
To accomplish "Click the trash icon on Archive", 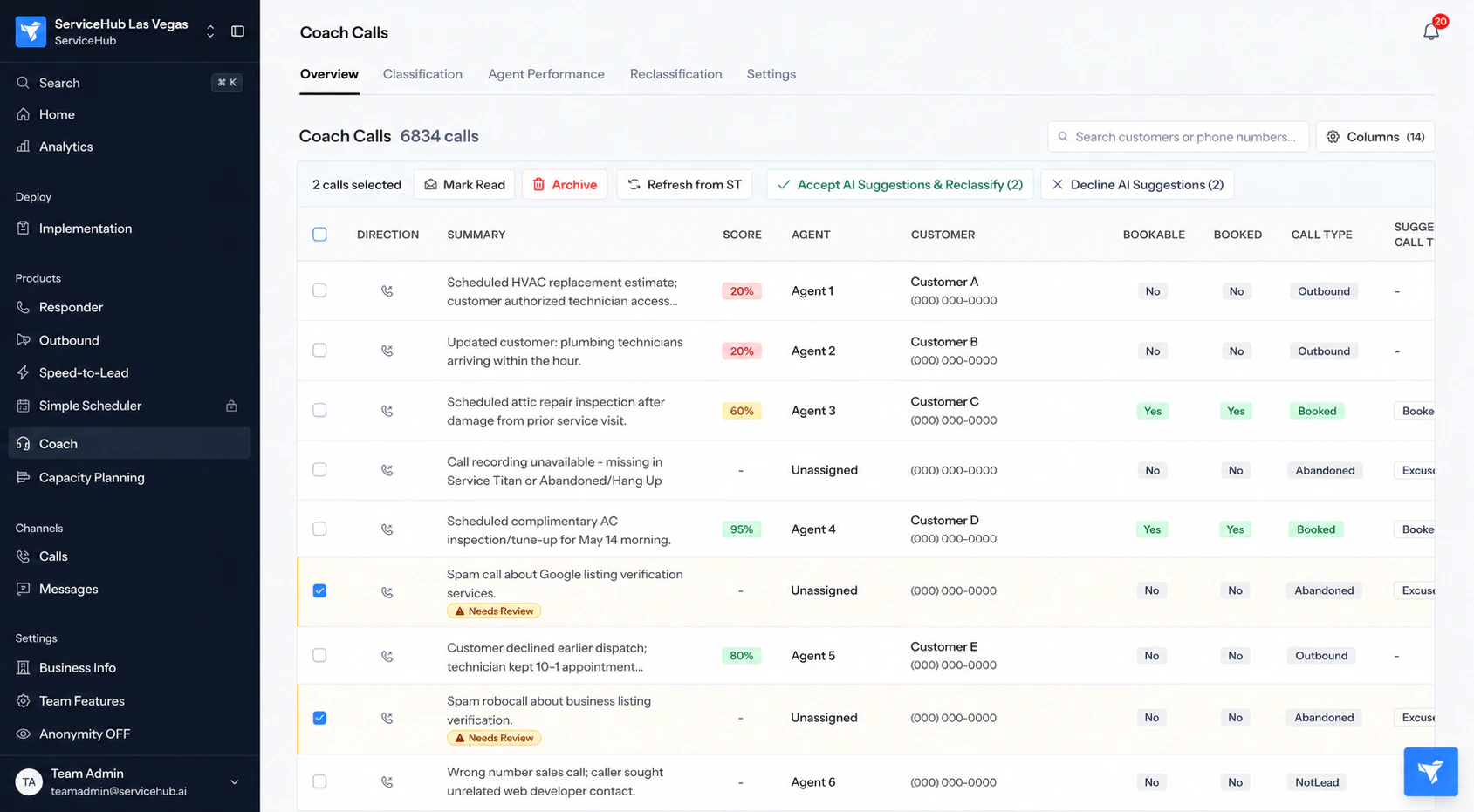I will 538,184.
